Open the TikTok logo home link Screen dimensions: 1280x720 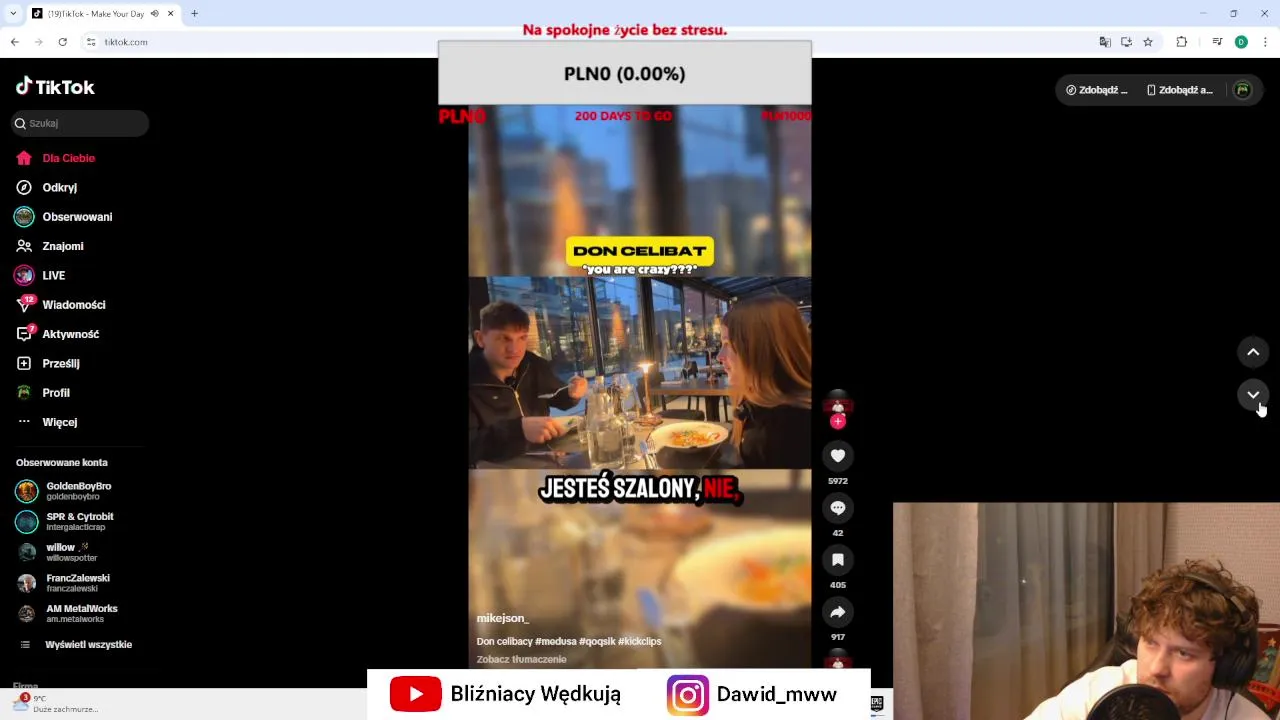pyautogui.click(x=55, y=87)
